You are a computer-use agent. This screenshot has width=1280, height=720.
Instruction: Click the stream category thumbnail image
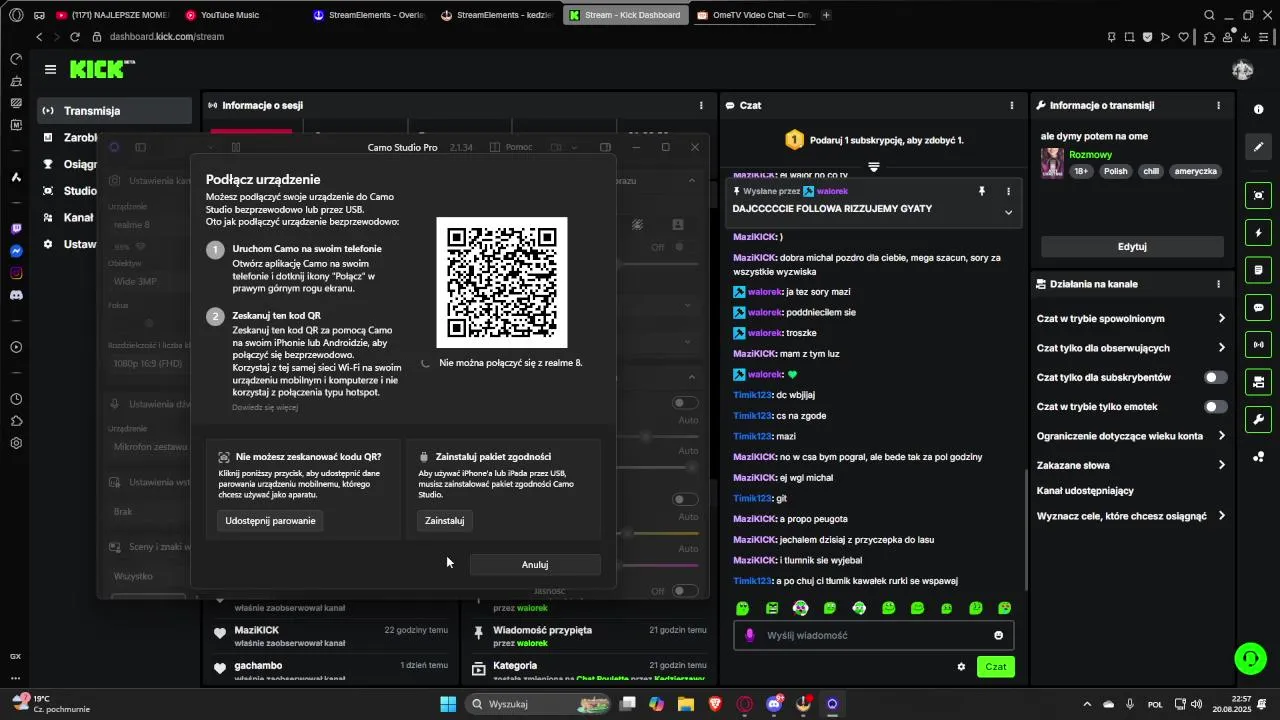tap(1052, 163)
